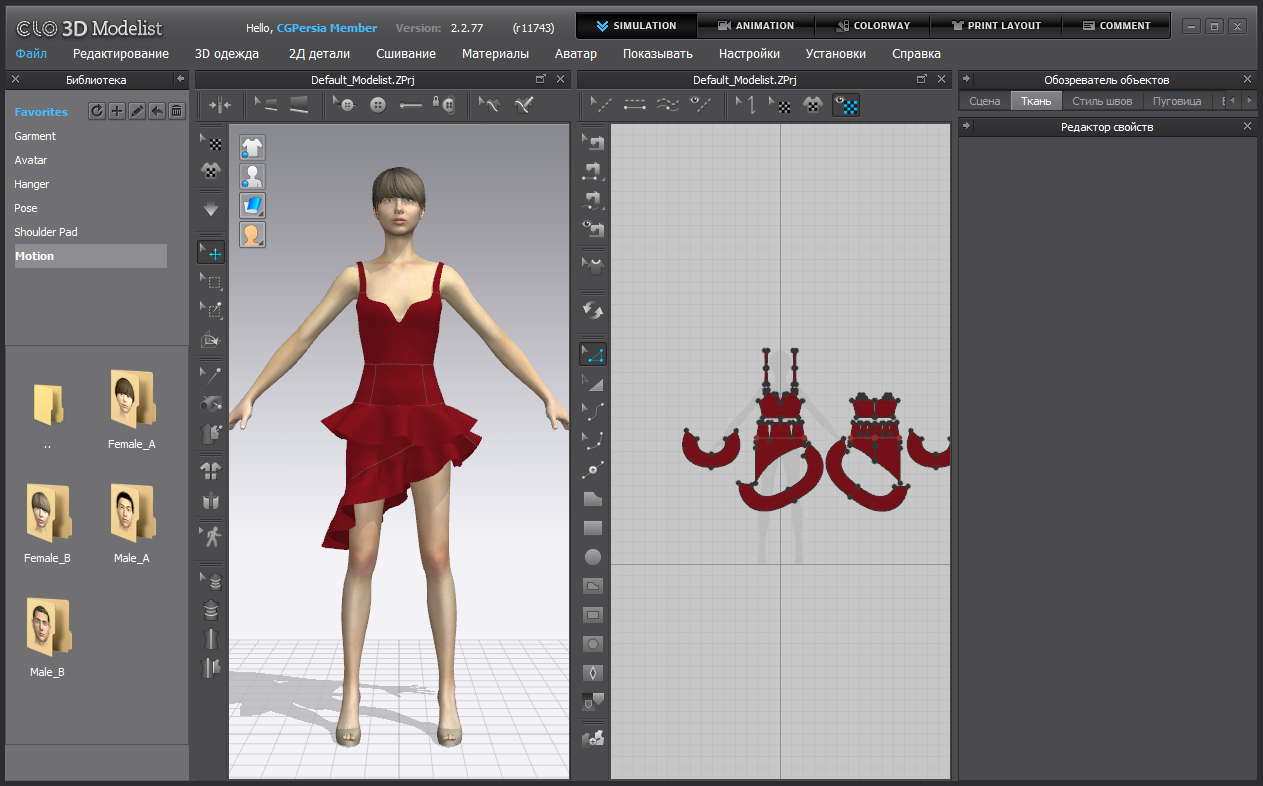Image resolution: width=1263 pixels, height=786 pixels.
Task: Click the trash icon in Library panel
Action: point(177,111)
